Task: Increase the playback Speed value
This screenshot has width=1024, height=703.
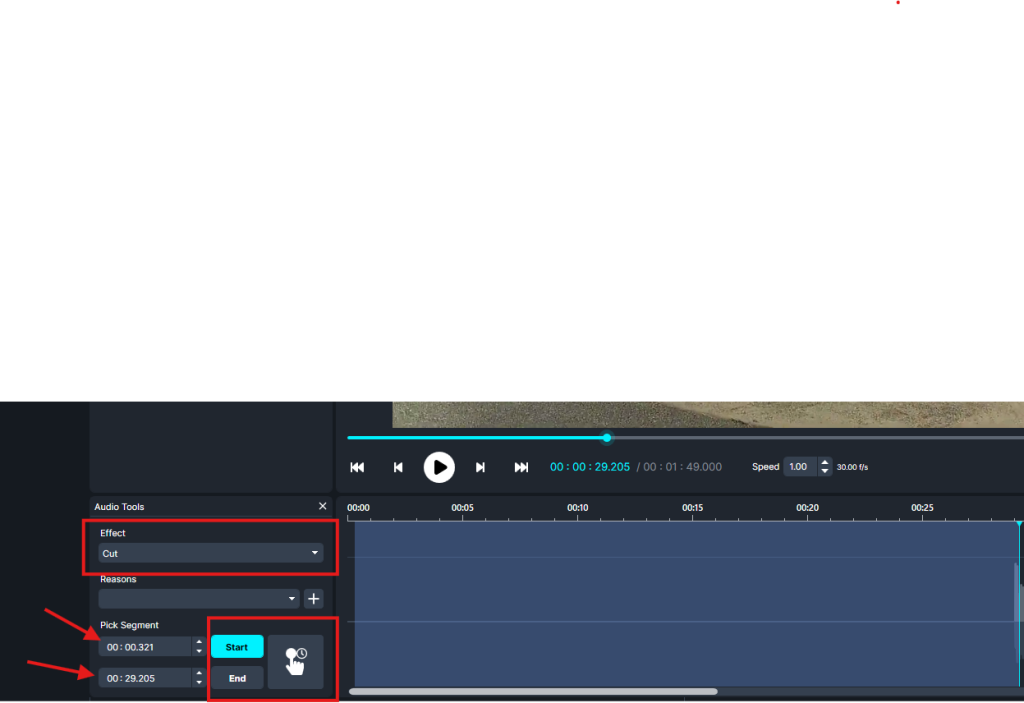Action: tap(824, 462)
